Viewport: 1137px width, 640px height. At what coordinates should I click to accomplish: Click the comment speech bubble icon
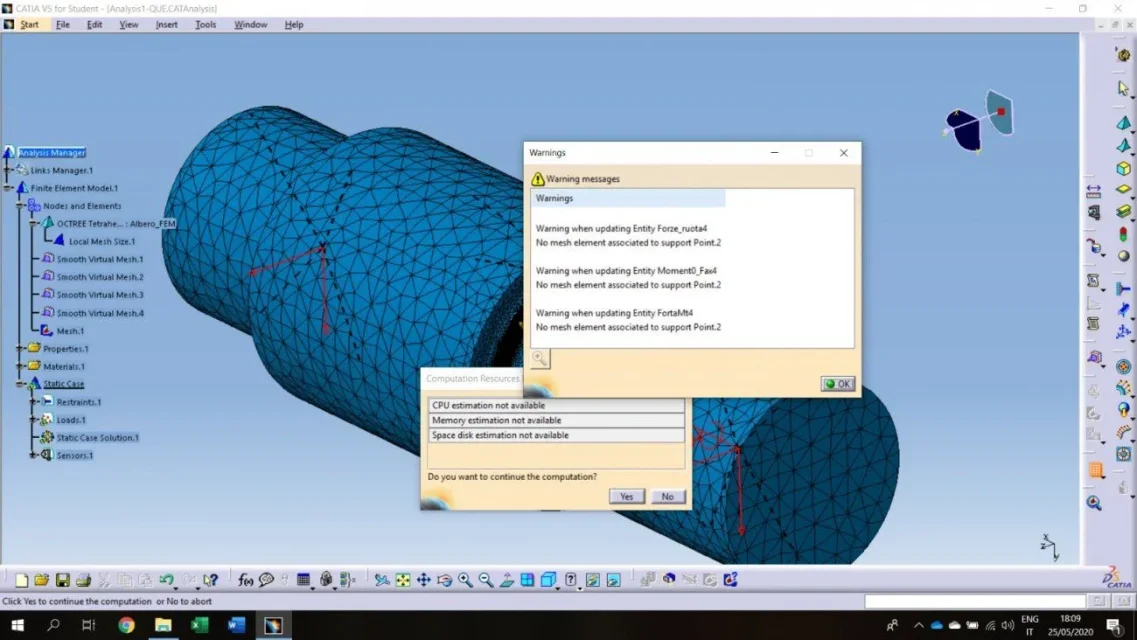pyautogui.click(x=266, y=580)
